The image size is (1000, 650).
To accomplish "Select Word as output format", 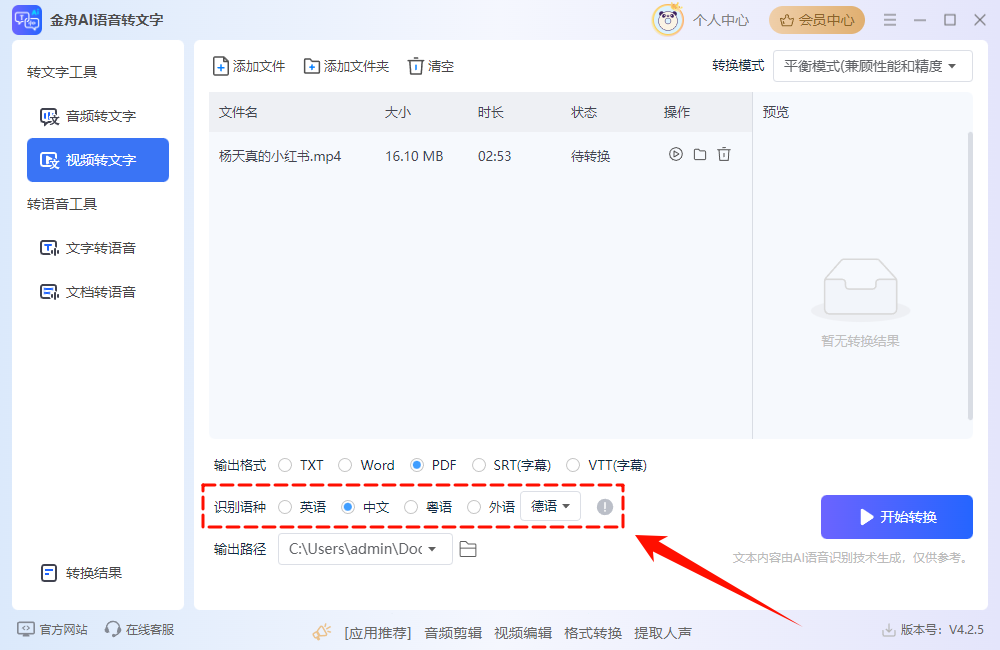I will click(x=346, y=465).
